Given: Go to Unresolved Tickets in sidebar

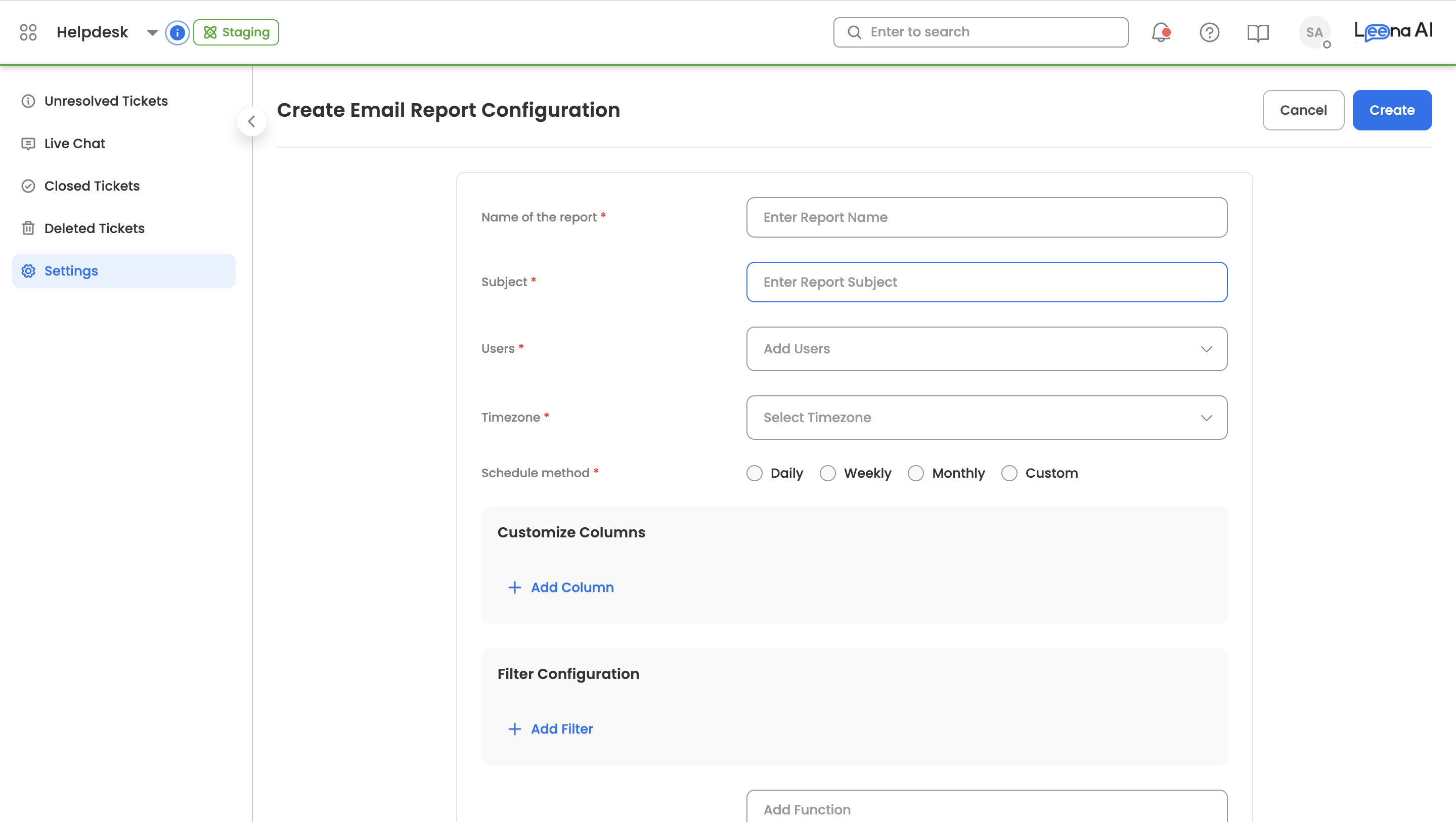Looking at the screenshot, I should [106, 101].
